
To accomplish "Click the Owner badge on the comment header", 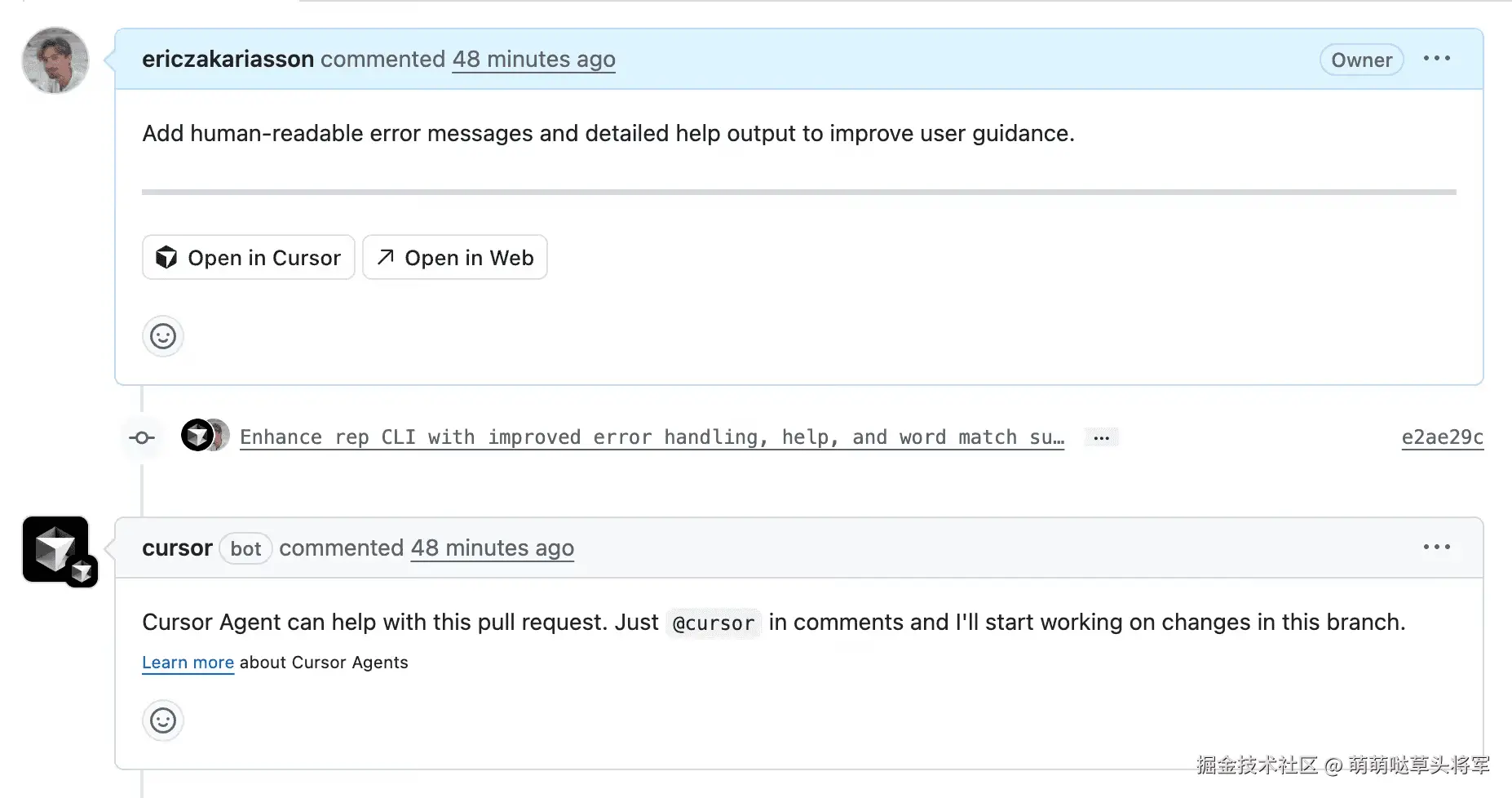I will pyautogui.click(x=1361, y=59).
